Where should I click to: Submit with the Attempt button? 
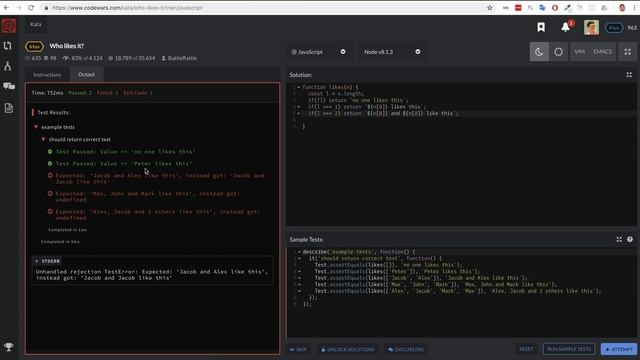tap(619, 349)
